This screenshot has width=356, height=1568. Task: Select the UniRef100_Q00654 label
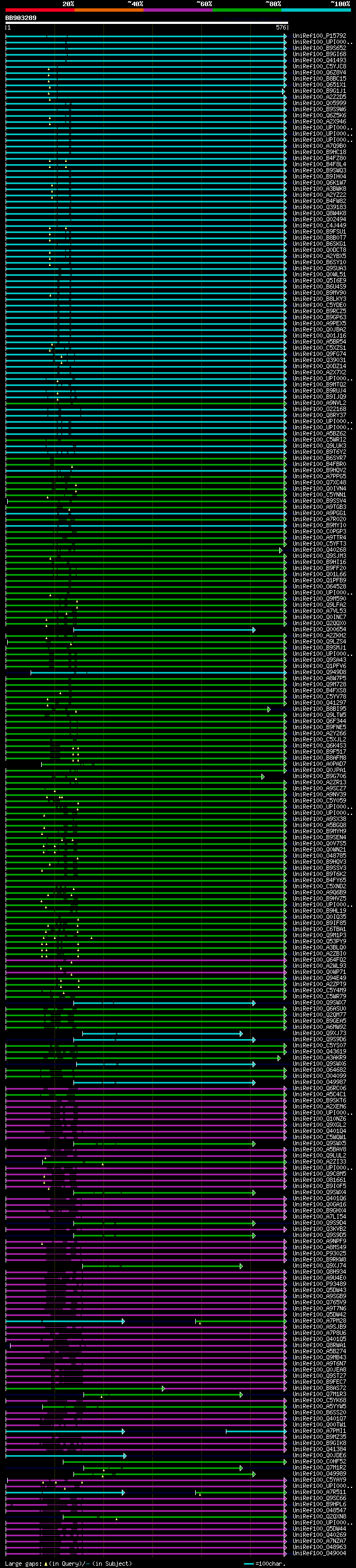tap(319, 630)
